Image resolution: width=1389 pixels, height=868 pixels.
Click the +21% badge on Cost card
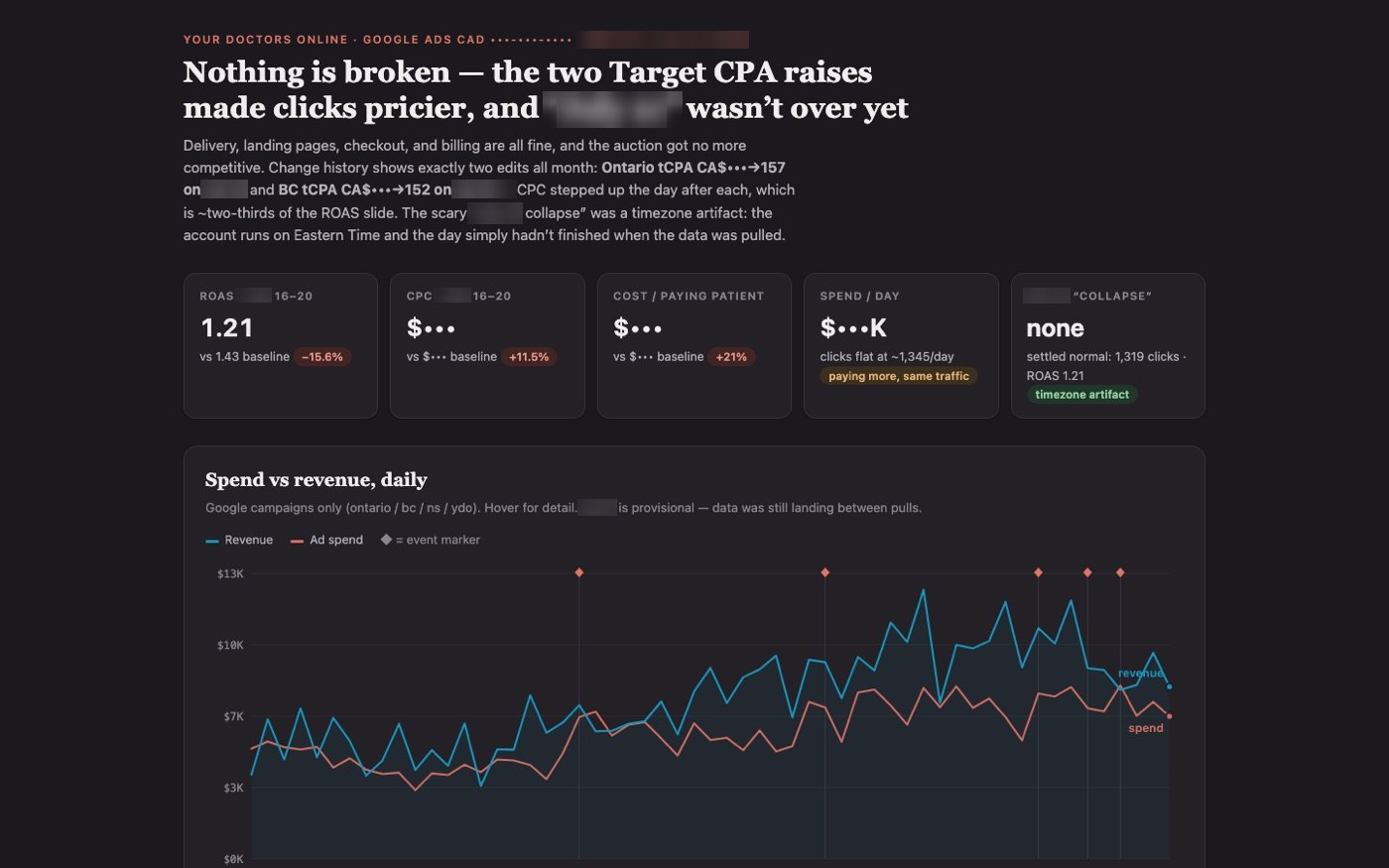click(731, 357)
